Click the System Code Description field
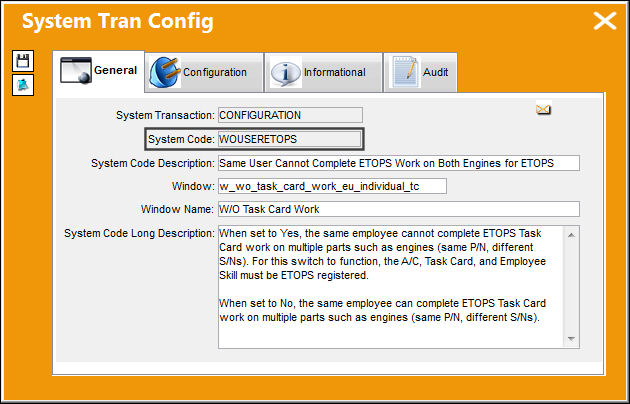Image resolution: width=630 pixels, height=404 pixels. pyautogui.click(x=399, y=163)
